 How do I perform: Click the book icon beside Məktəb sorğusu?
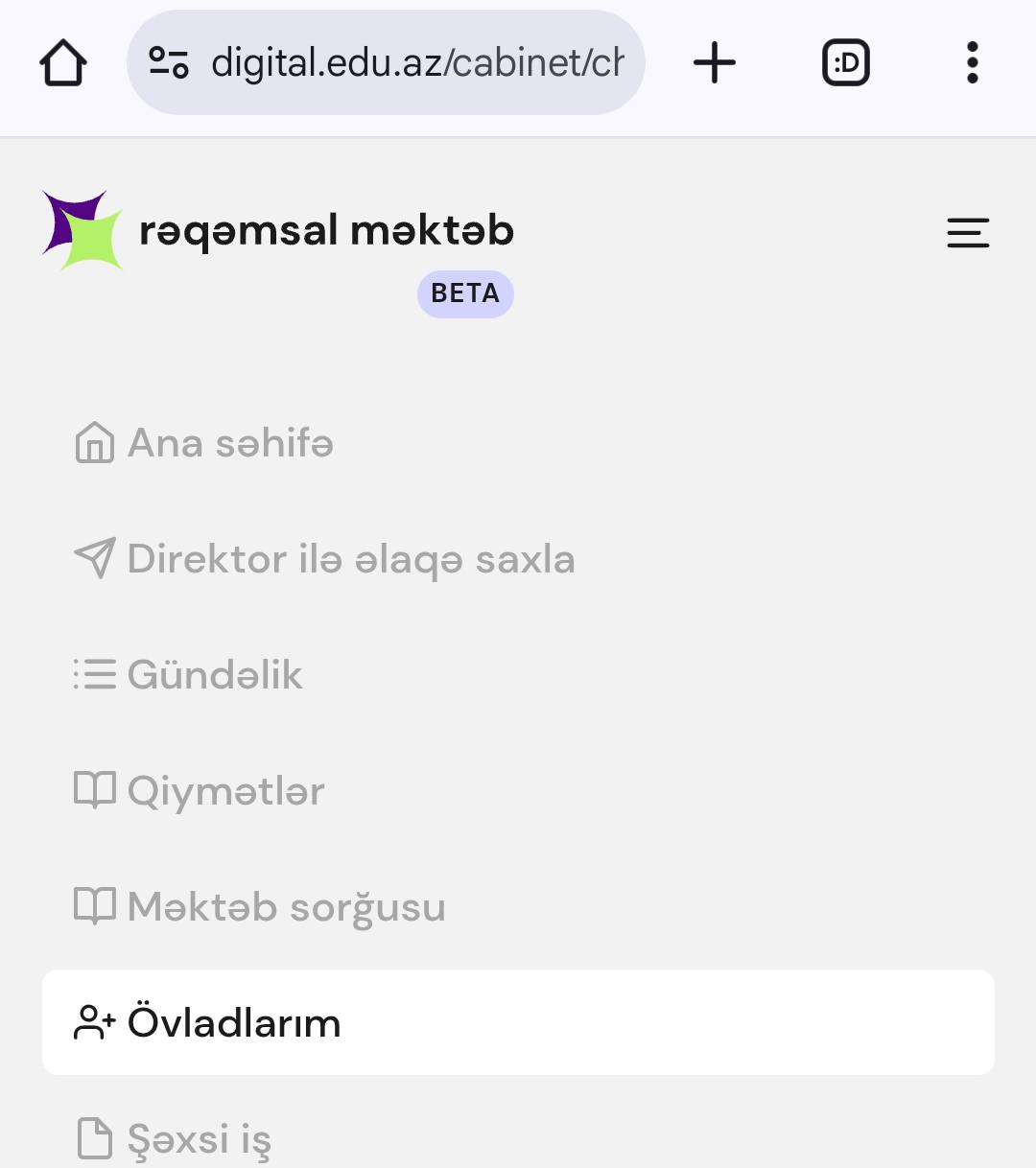(x=94, y=907)
